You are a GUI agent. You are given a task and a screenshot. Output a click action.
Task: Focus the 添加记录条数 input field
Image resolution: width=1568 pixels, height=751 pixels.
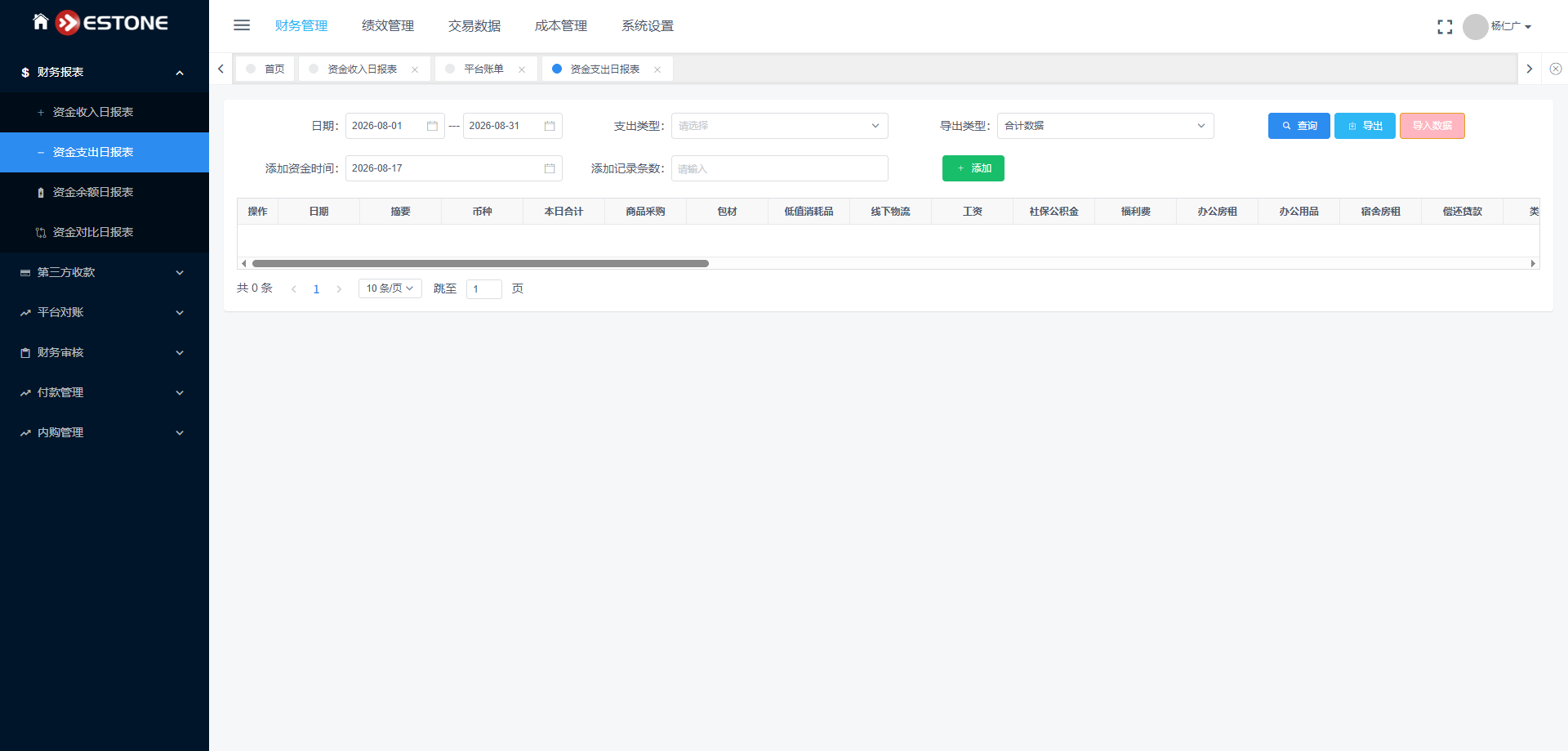pyautogui.click(x=780, y=168)
